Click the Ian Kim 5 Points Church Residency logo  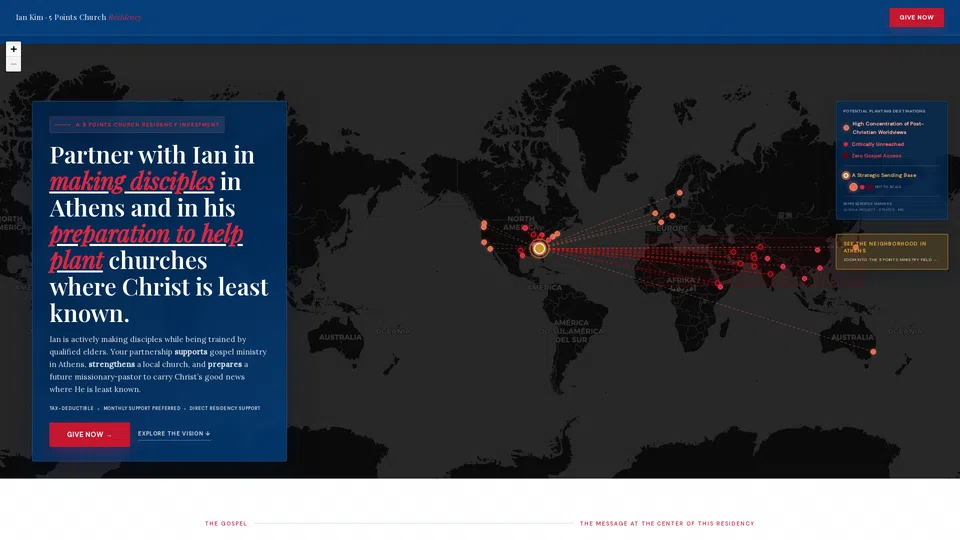pos(78,17)
